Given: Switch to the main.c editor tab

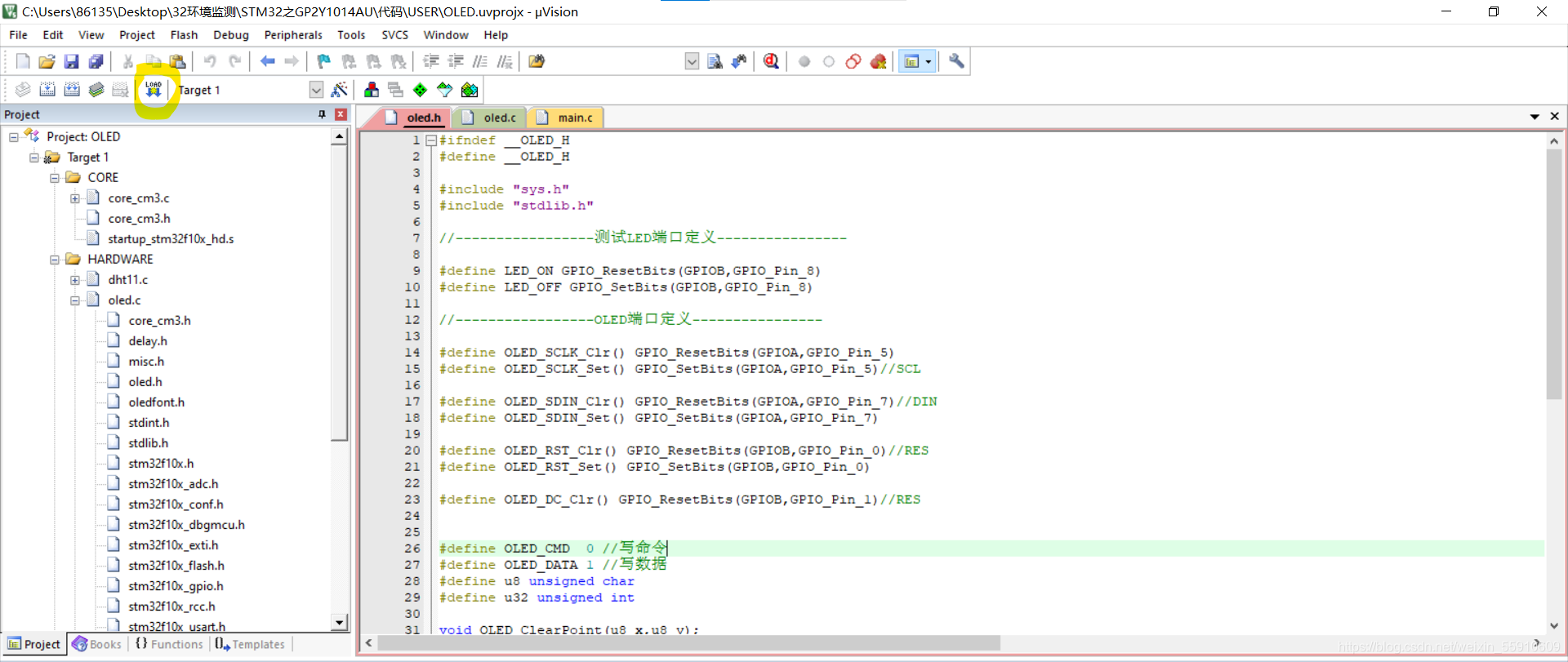Looking at the screenshot, I should (565, 118).
